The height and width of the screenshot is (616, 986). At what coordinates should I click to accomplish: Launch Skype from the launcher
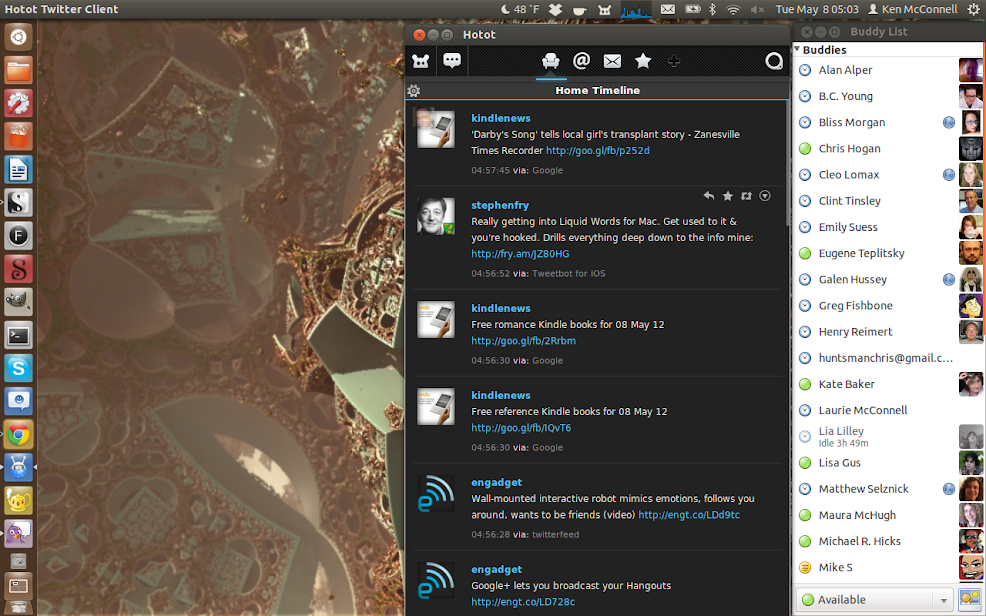point(18,368)
